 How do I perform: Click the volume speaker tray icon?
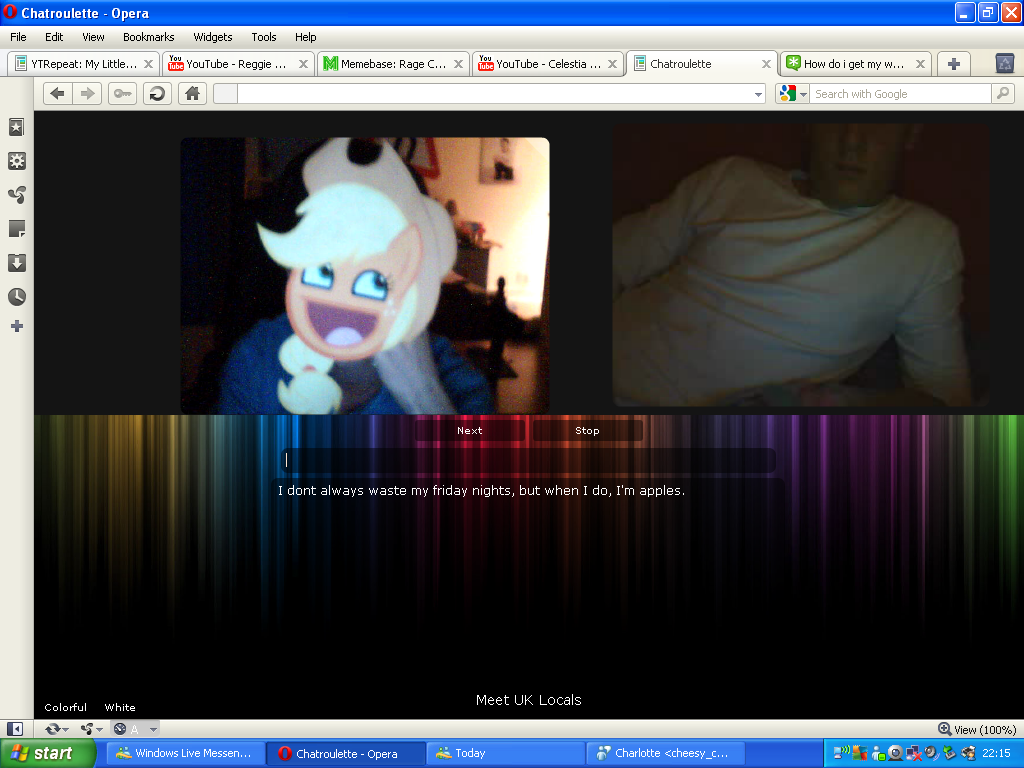pos(931,753)
